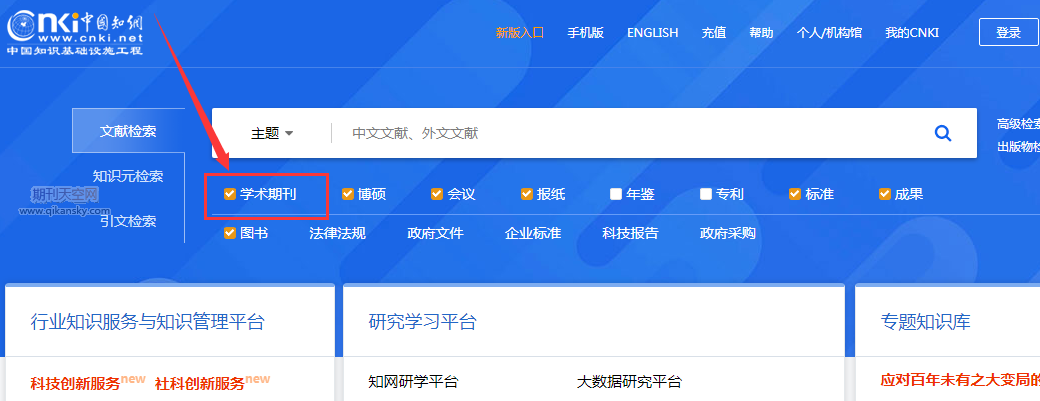Enable the 年鉴 checkbox

tap(616, 194)
